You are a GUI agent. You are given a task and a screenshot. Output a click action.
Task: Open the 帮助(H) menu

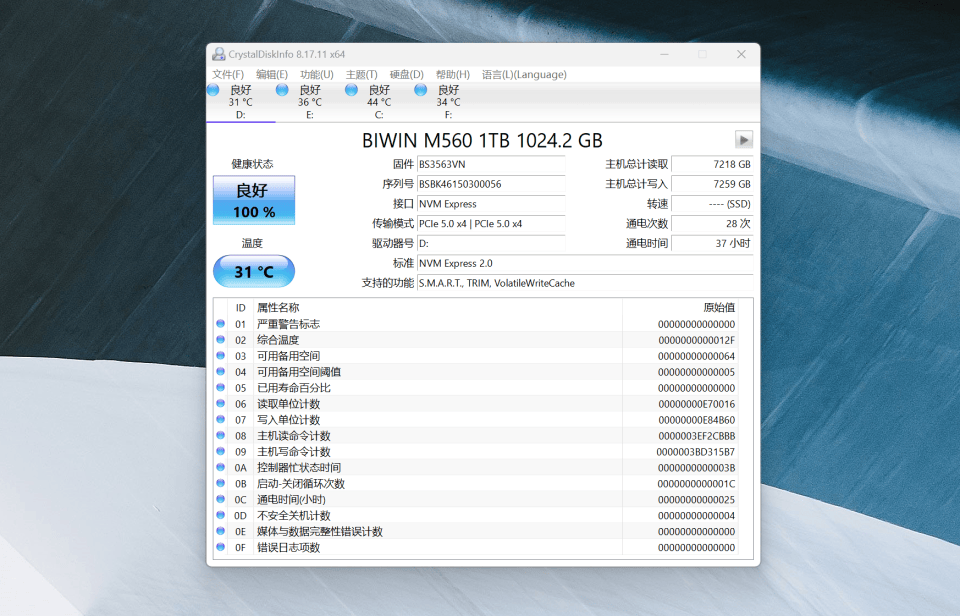tap(452, 74)
